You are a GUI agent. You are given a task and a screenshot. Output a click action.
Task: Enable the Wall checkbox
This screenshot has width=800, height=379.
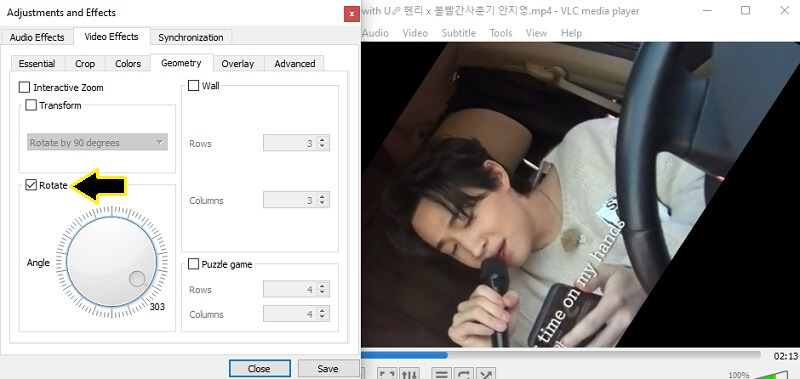tap(193, 85)
